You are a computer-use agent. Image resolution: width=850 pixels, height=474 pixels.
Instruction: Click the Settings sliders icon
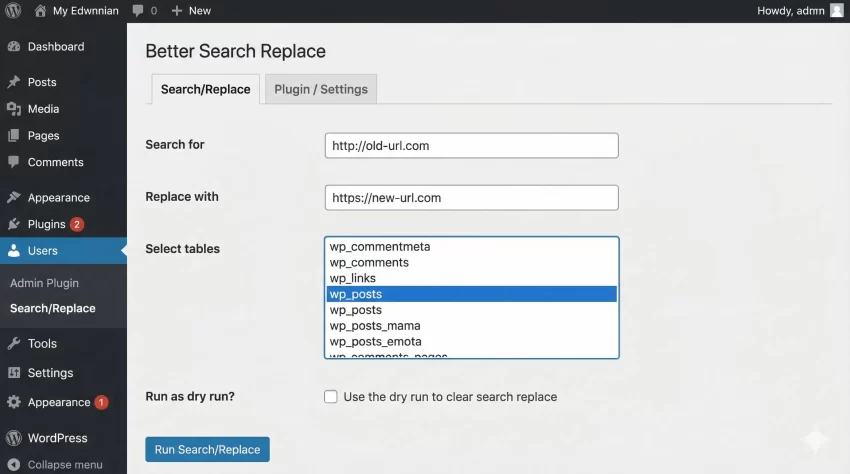tap(14, 373)
